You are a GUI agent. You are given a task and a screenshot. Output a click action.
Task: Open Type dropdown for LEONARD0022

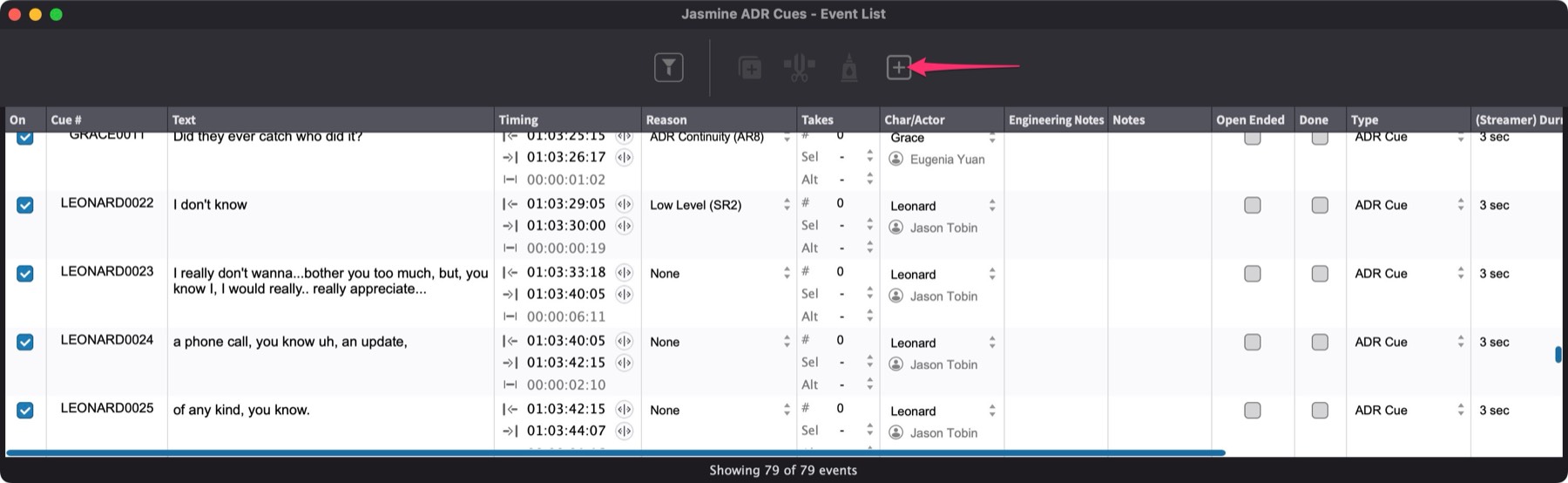pos(1409,205)
